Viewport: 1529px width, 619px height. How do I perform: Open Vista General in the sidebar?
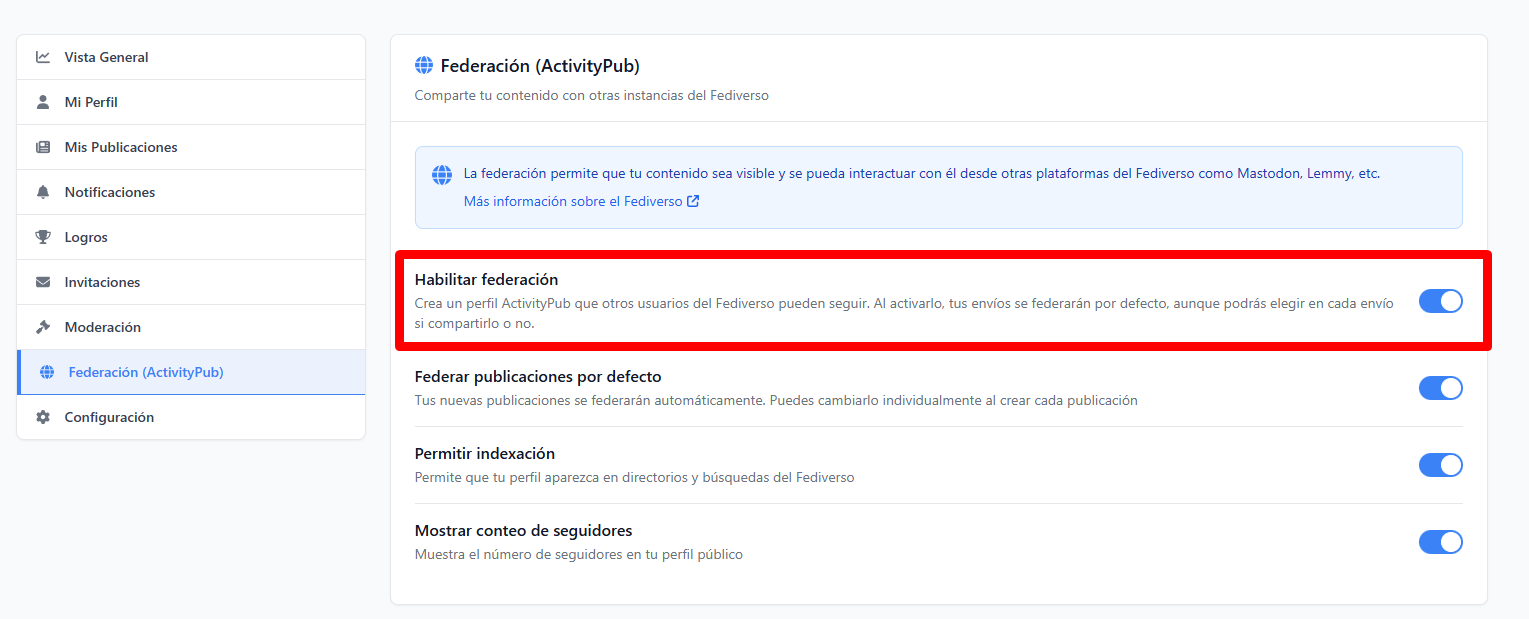coord(191,57)
